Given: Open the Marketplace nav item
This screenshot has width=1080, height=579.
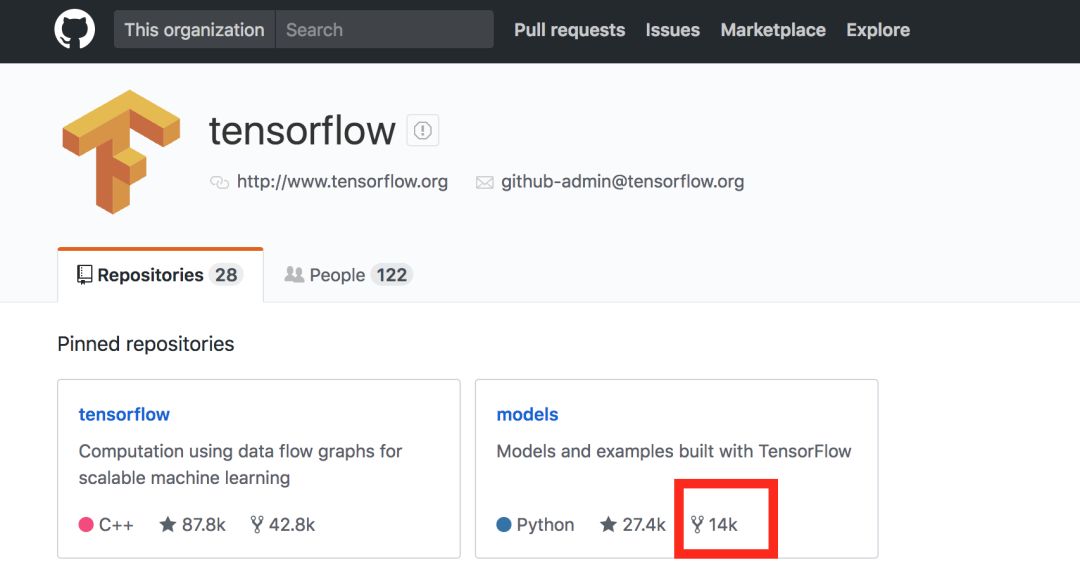Looking at the screenshot, I should click(x=773, y=30).
